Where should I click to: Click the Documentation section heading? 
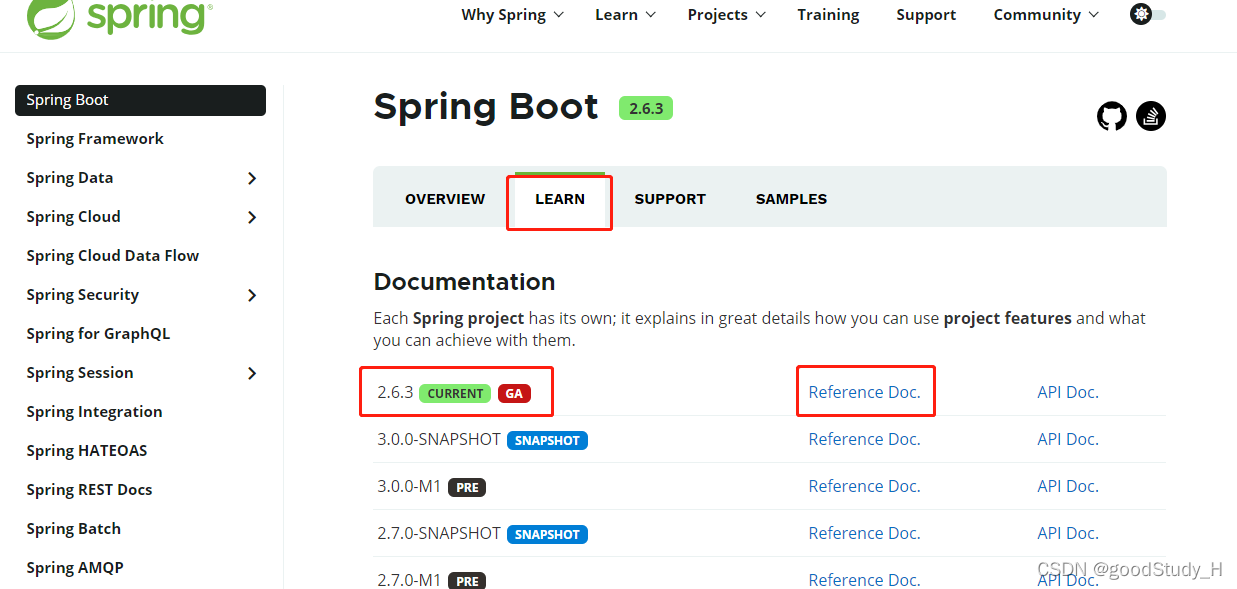pyautogui.click(x=464, y=282)
